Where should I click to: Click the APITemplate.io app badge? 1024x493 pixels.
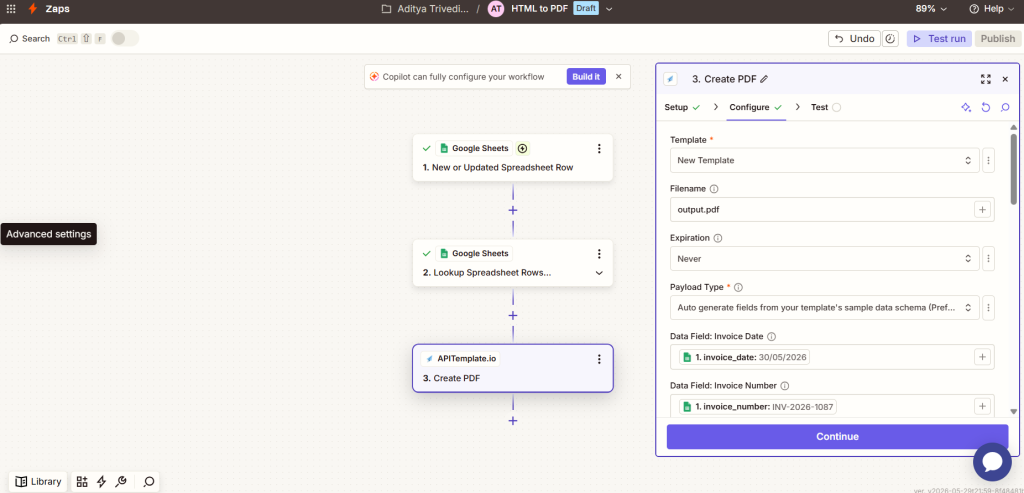click(461, 358)
